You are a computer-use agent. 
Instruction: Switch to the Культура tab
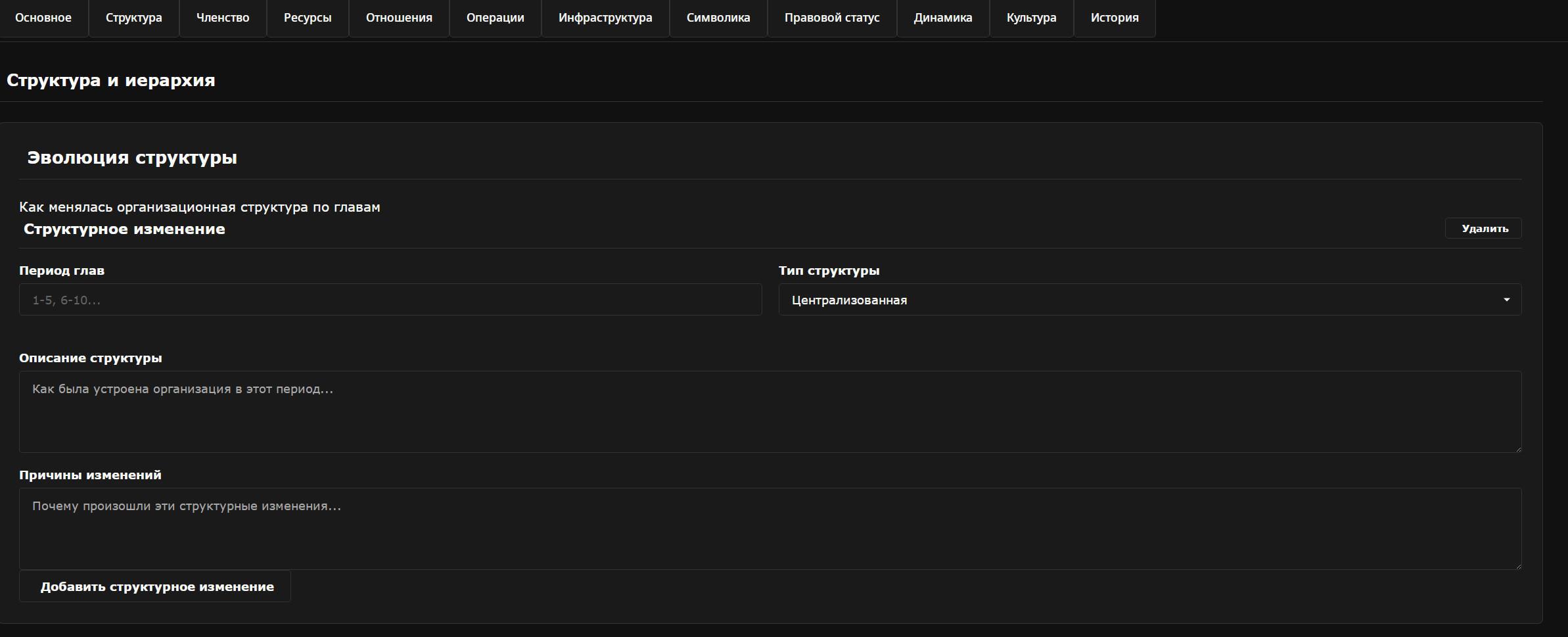click(1032, 18)
